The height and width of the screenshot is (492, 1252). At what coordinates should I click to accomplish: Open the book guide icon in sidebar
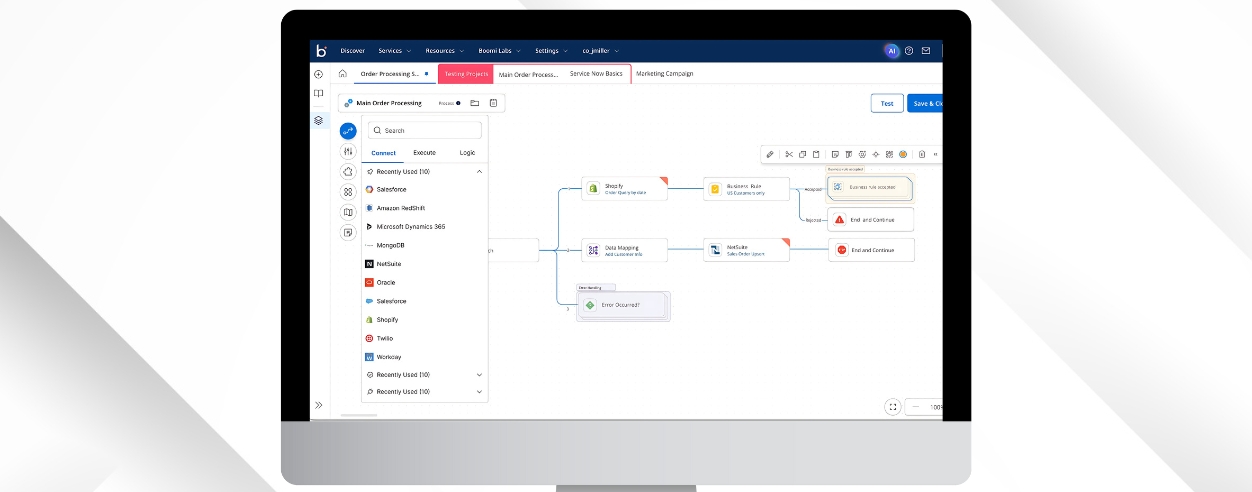(318, 93)
